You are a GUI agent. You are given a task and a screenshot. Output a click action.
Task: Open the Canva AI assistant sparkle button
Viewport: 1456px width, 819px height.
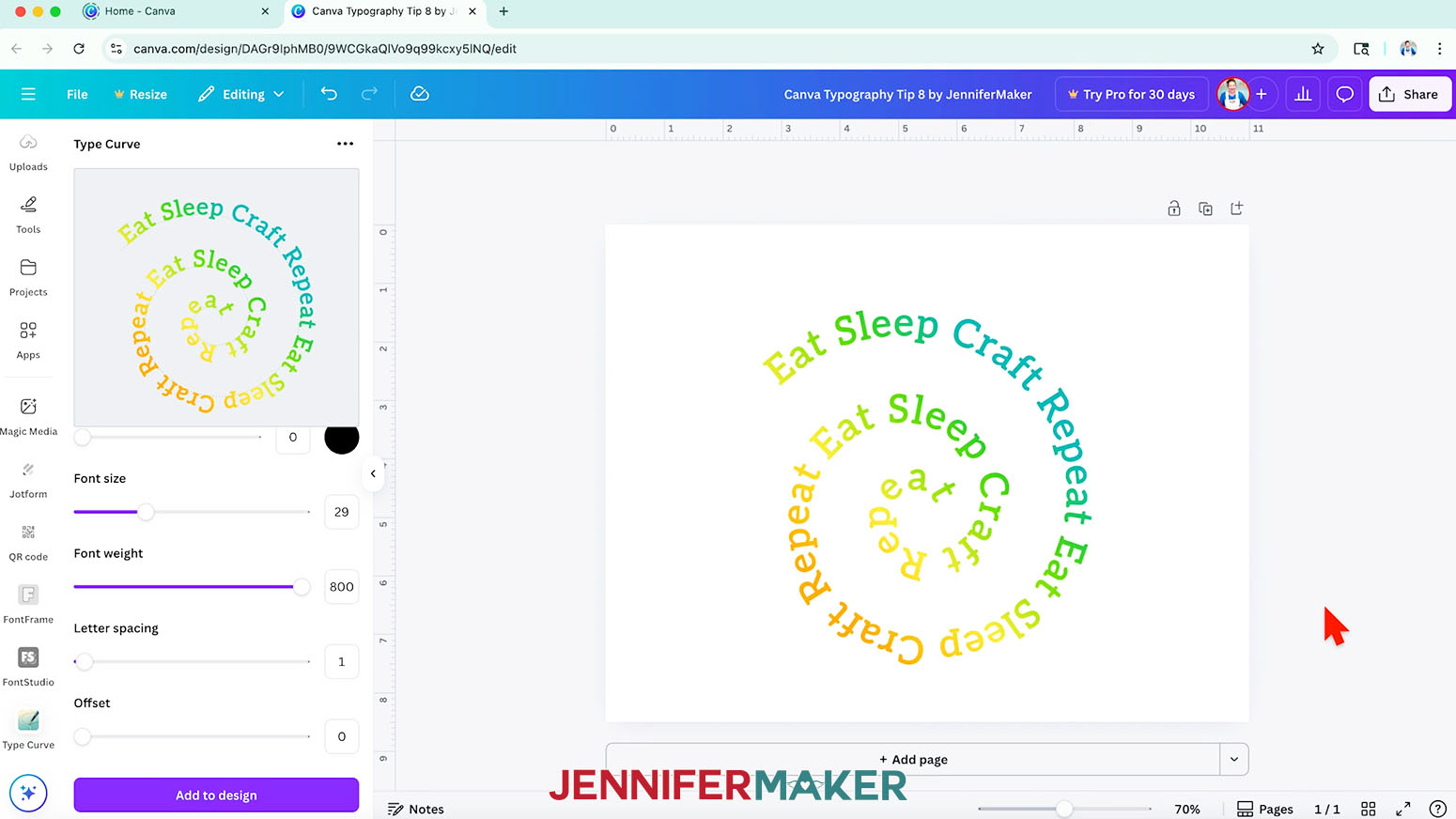tap(28, 793)
